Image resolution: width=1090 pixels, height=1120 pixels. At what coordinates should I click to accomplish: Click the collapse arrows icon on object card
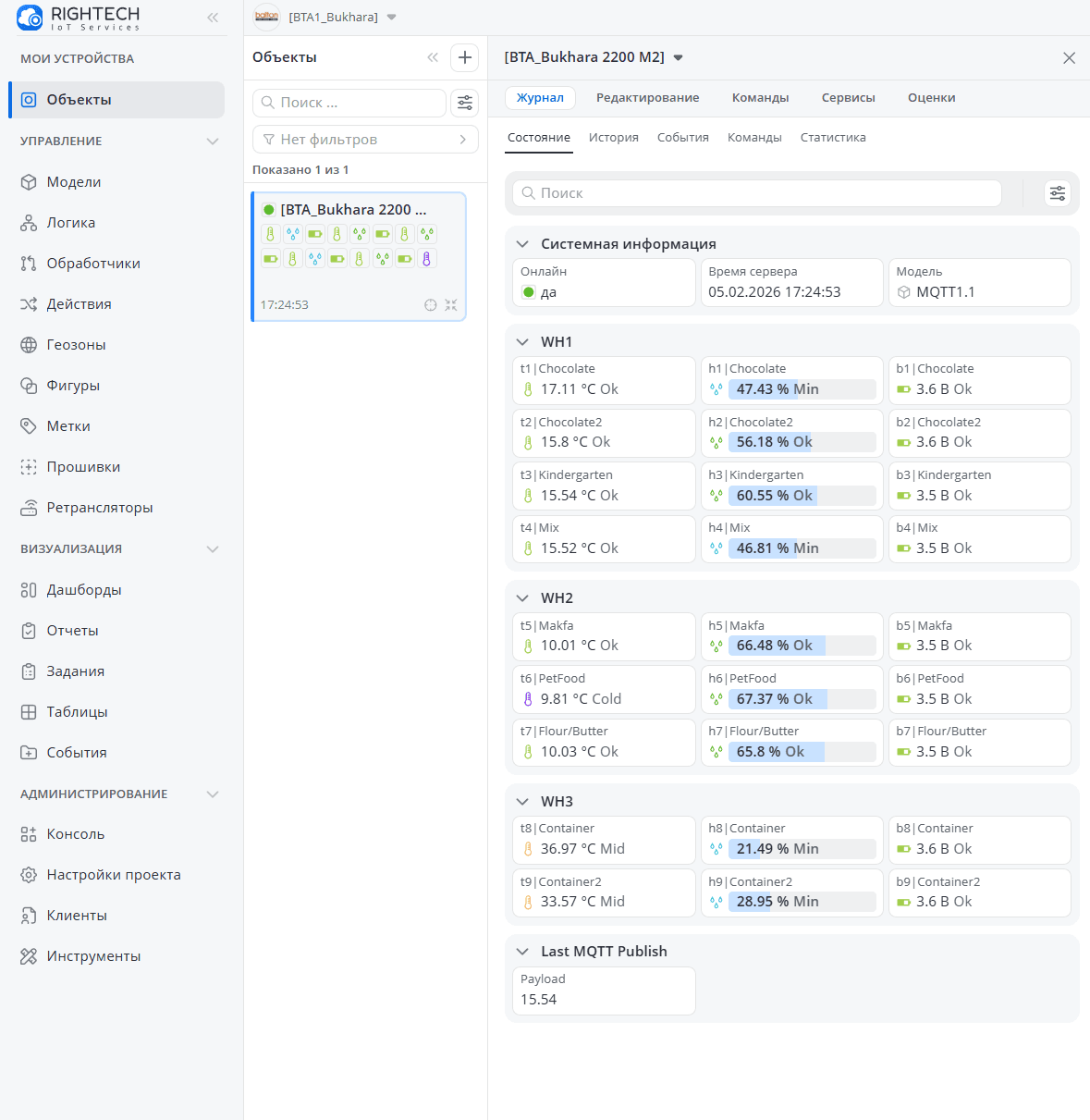click(451, 305)
